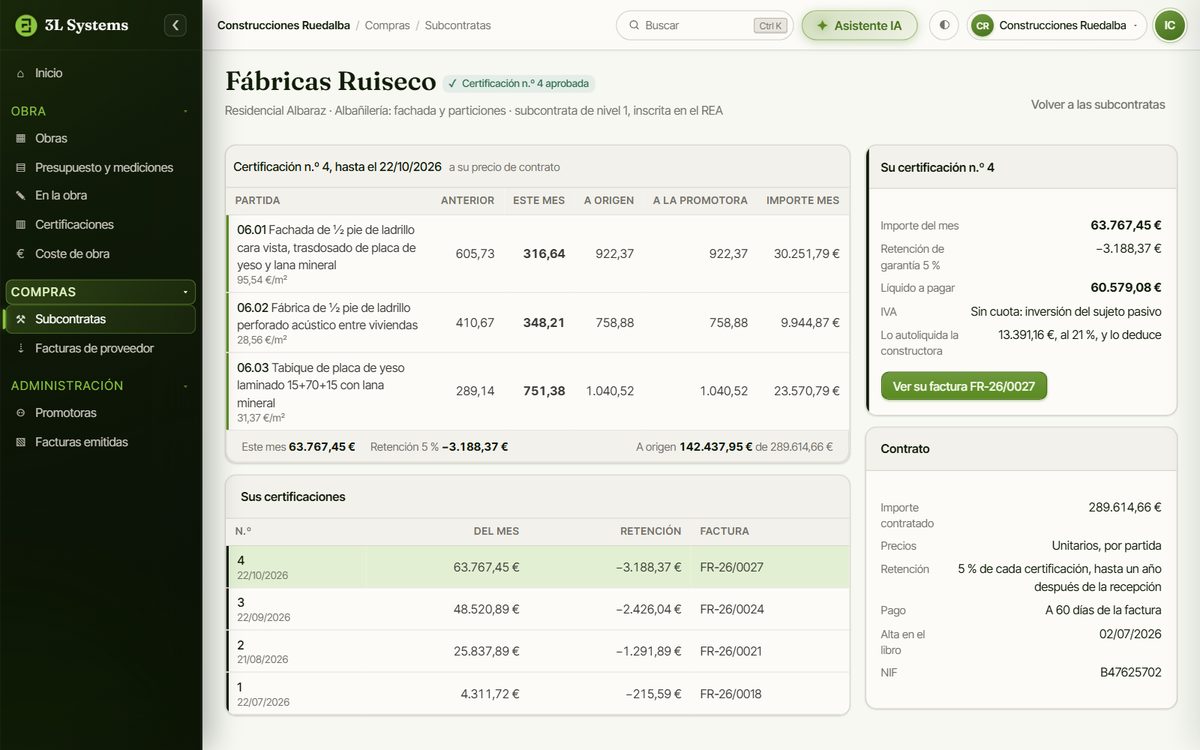Screen dimensions: 1200x750
Task: Click partida 06.02 Fábrica de ladrillo row
Action: pos(538,322)
